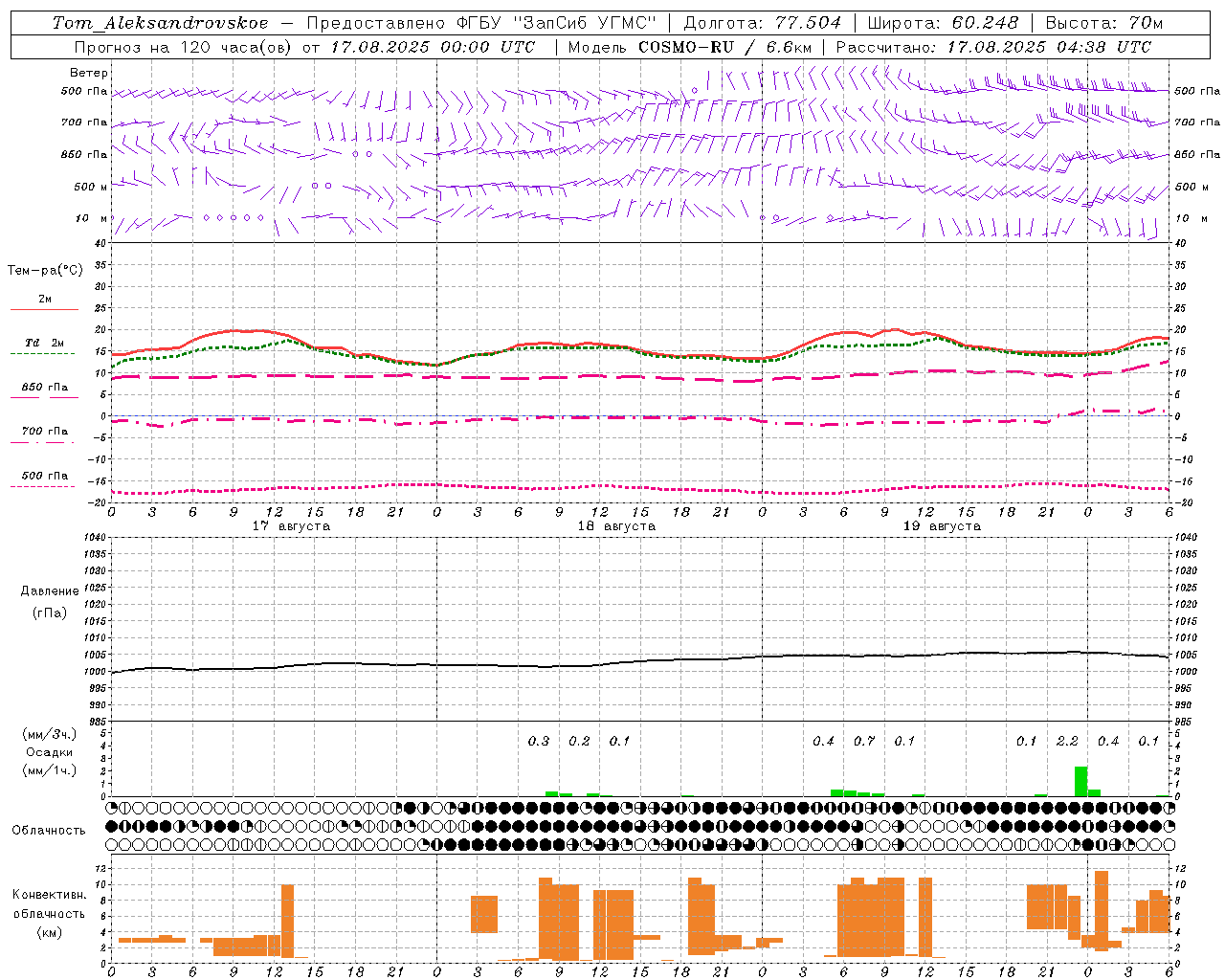Click the station name Tom_Aleksandrovskoe
The image size is (1225, 980).
click(161, 23)
